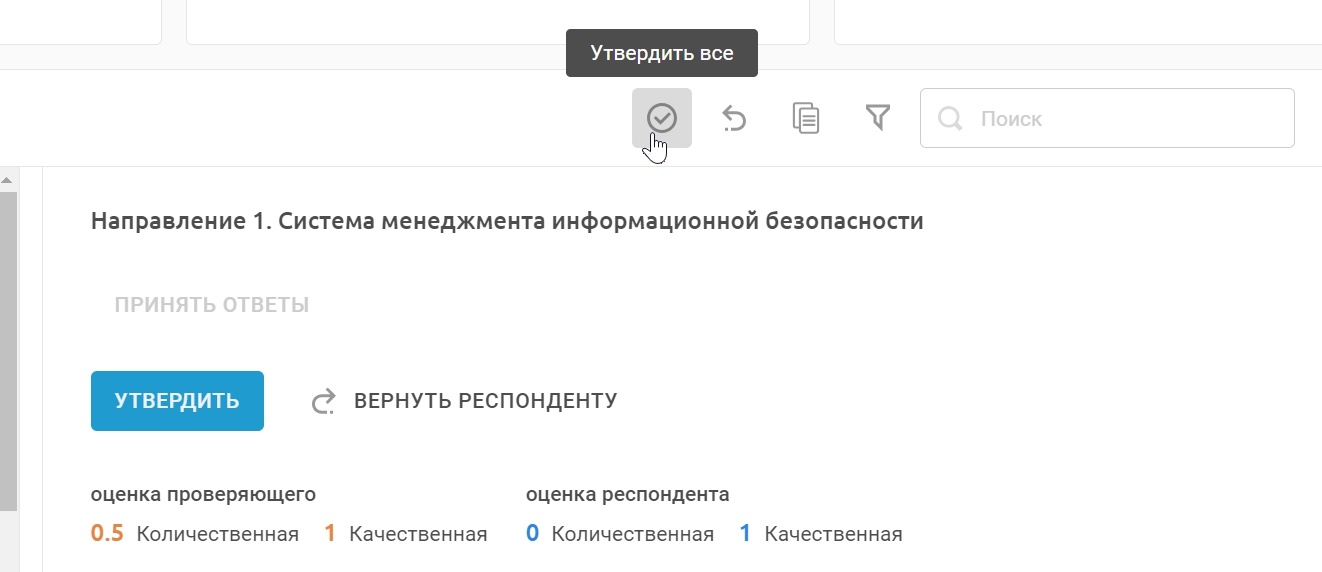
Task: Click the return-all undo arrow icon
Action: (x=734, y=119)
